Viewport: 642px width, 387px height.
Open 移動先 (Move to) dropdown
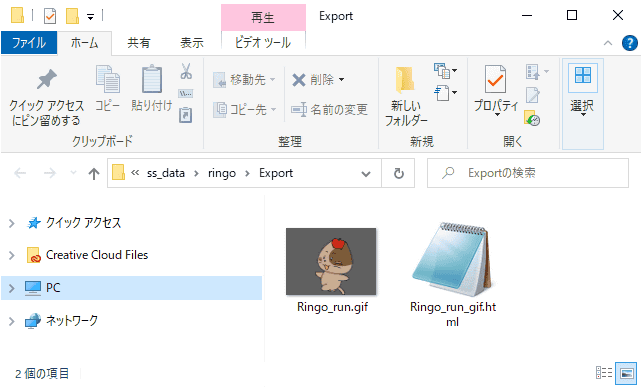244,79
